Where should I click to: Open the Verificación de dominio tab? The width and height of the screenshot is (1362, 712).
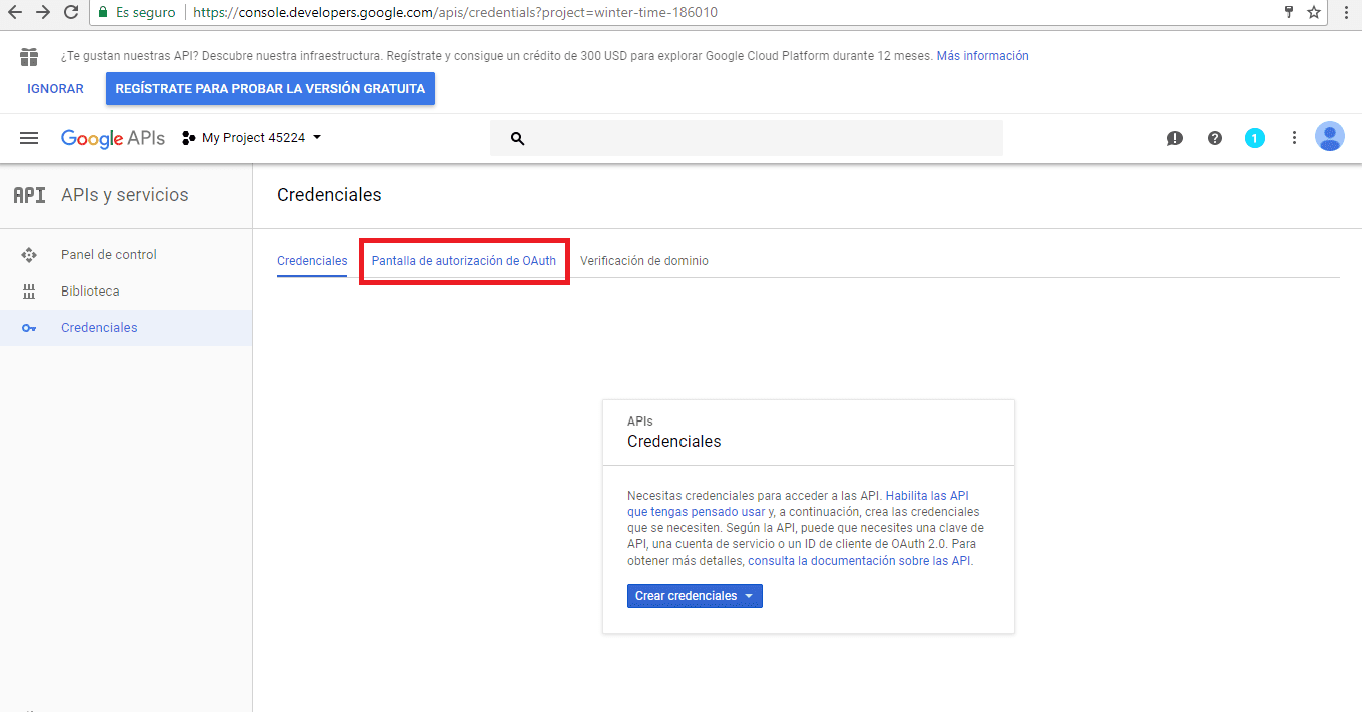coord(644,261)
